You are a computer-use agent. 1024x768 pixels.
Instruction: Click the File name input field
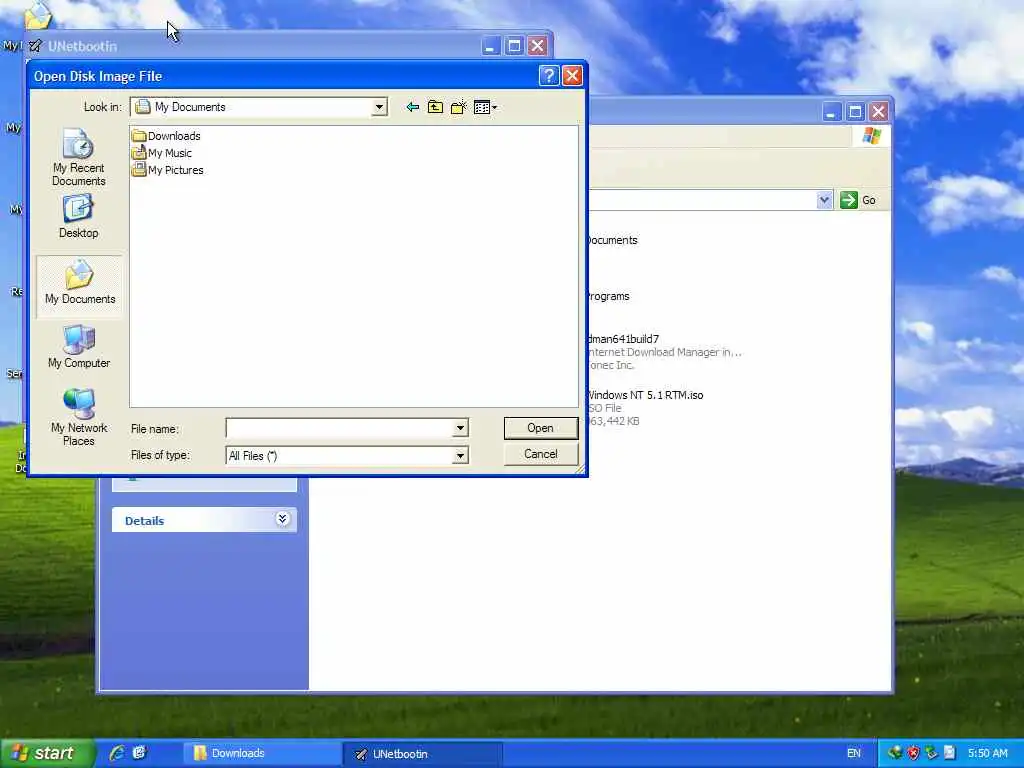click(340, 428)
